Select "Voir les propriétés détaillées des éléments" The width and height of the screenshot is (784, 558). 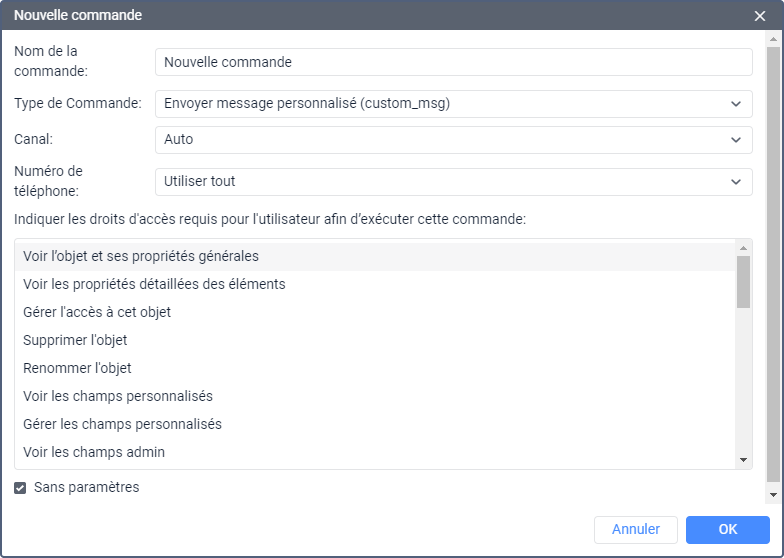(154, 284)
